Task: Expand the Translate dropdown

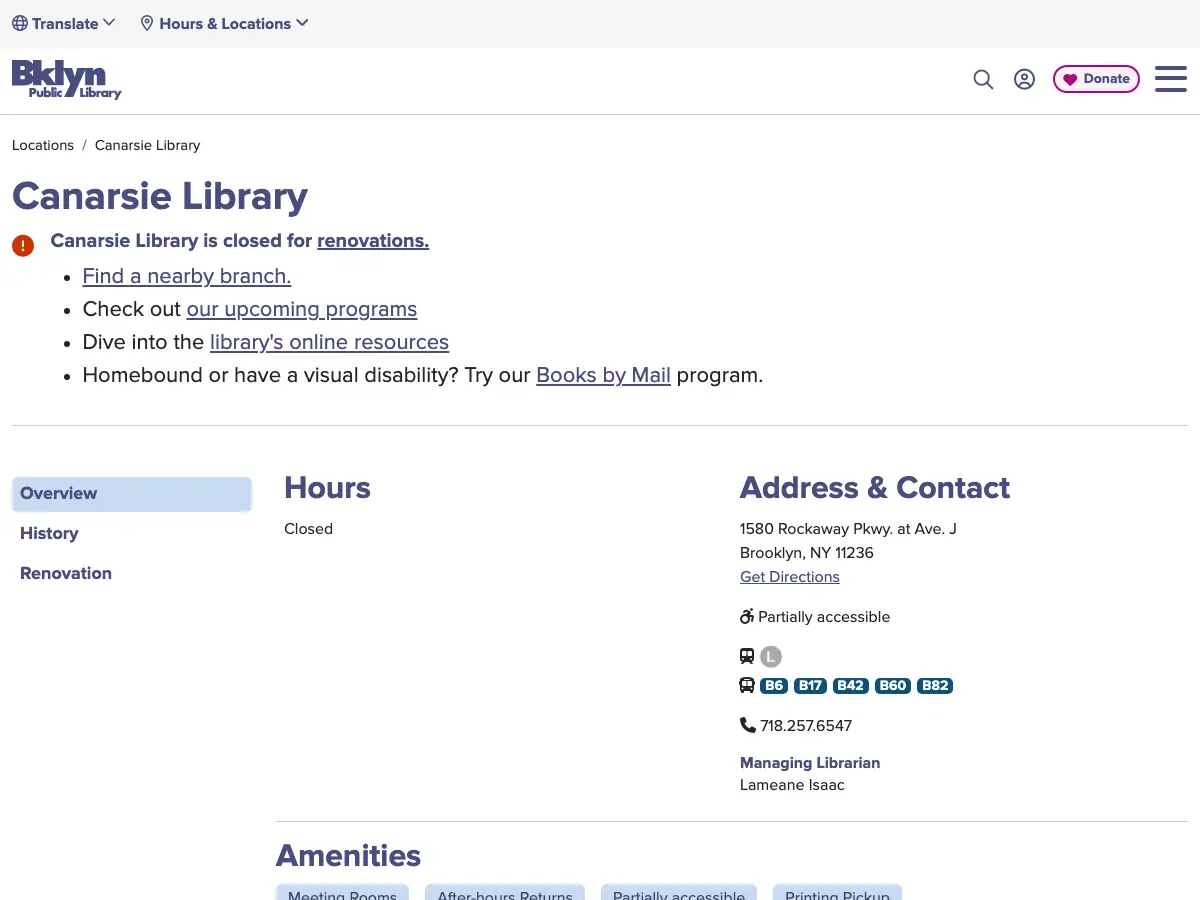Action: point(64,23)
